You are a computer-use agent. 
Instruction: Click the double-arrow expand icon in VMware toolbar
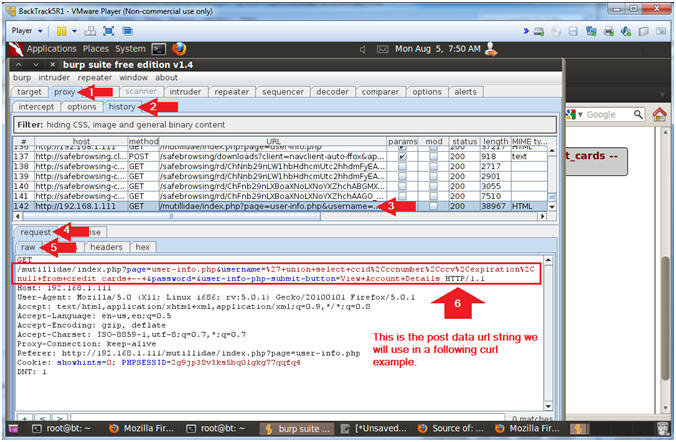(526, 31)
